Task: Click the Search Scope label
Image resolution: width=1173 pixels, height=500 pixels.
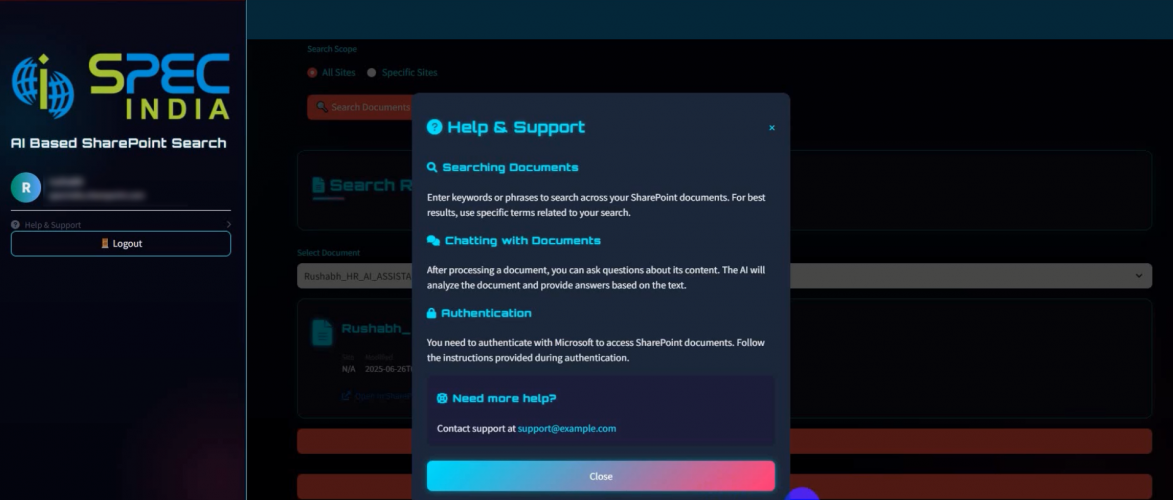Action: pyautogui.click(x=332, y=49)
